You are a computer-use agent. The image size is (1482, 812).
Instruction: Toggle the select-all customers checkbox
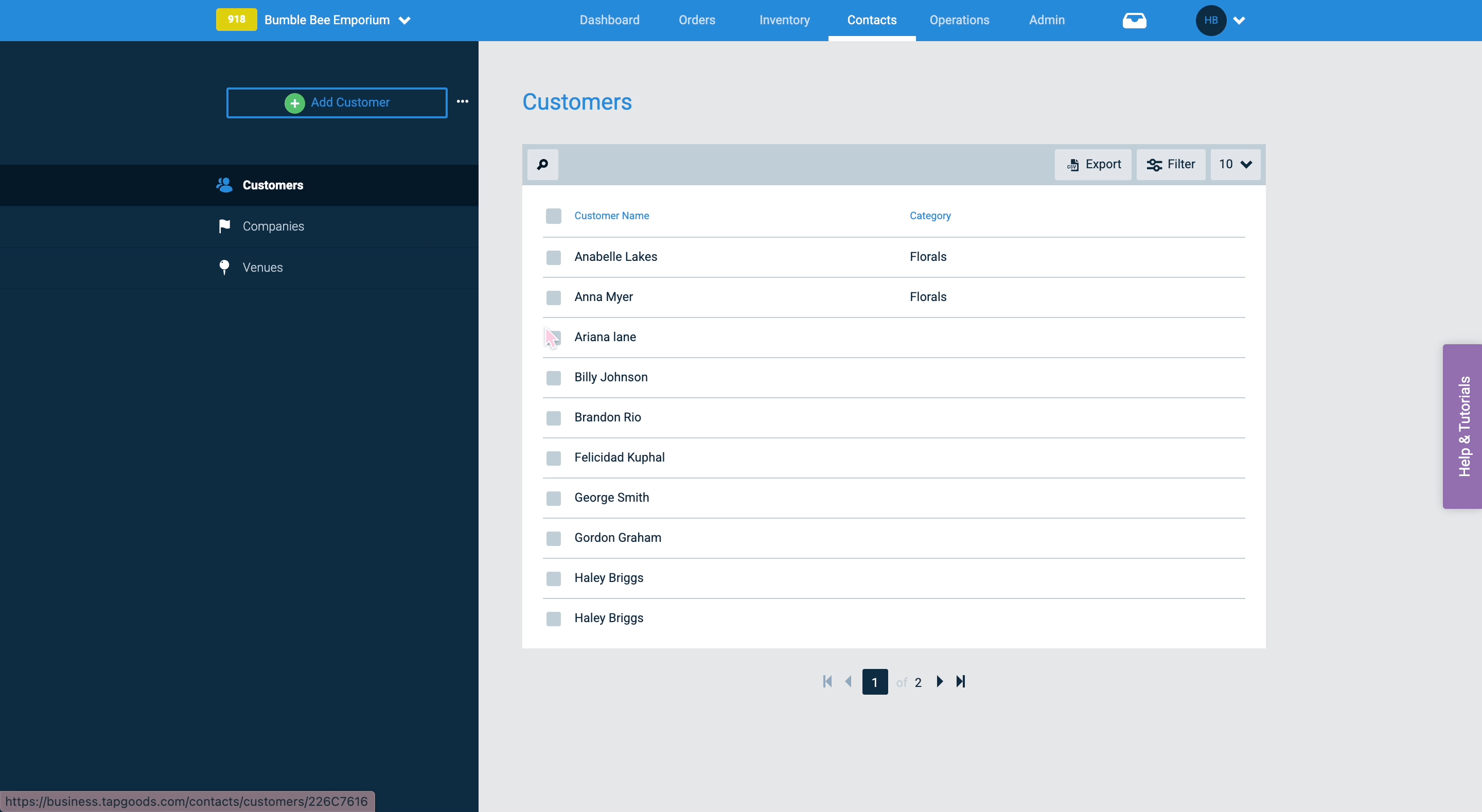(553, 216)
